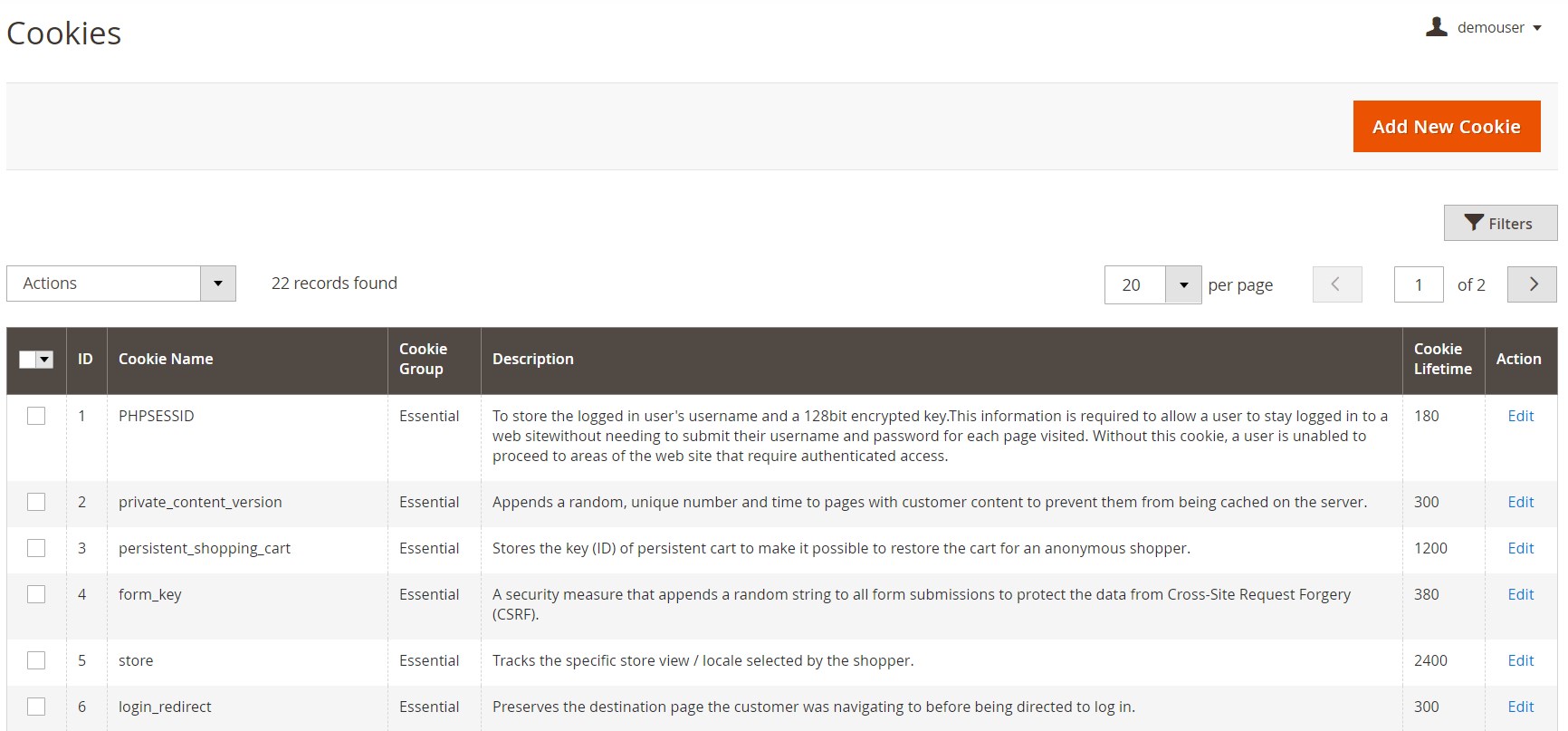Tick the checkbox for PHPSESSID row

click(x=36, y=416)
